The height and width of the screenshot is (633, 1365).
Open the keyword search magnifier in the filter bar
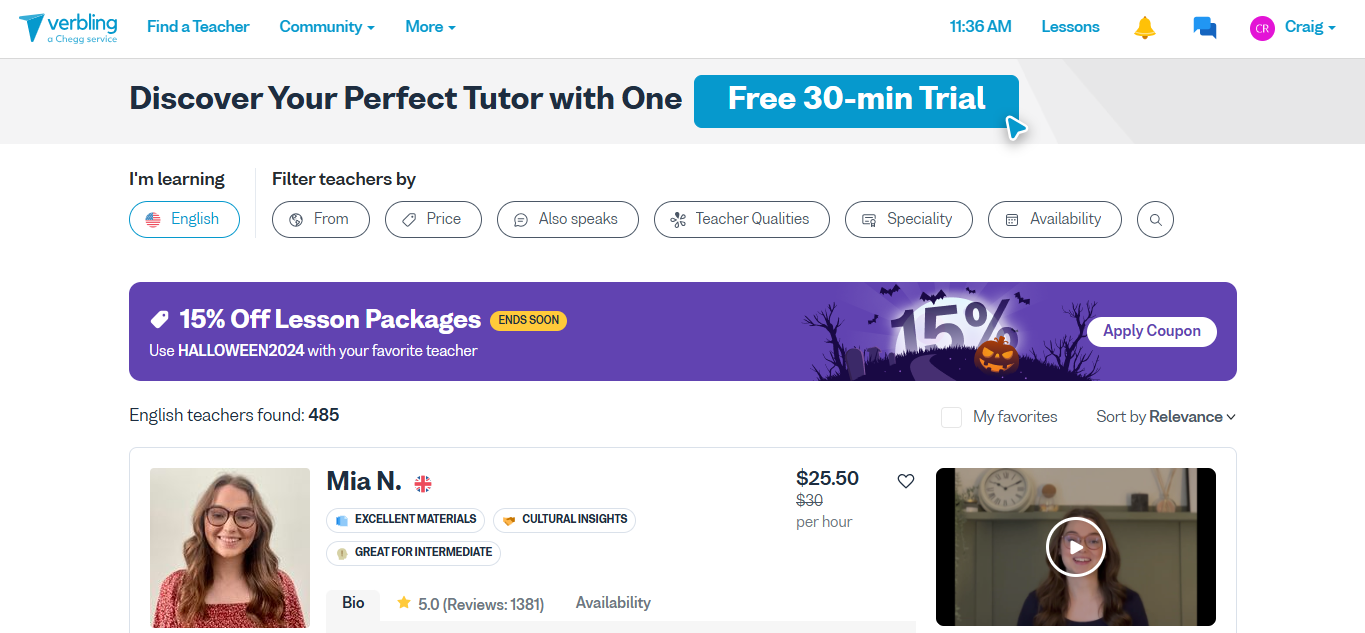(x=1155, y=219)
